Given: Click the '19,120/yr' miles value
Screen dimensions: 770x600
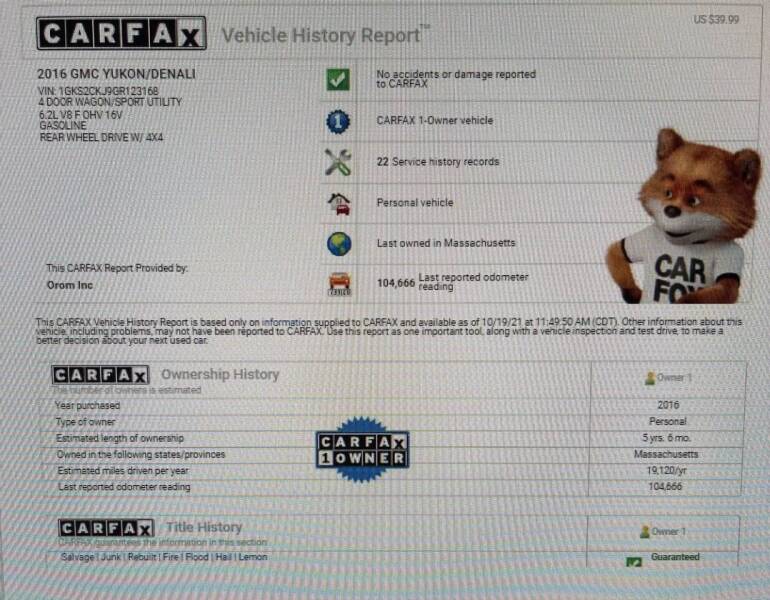Looking at the screenshot, I should [666, 470].
